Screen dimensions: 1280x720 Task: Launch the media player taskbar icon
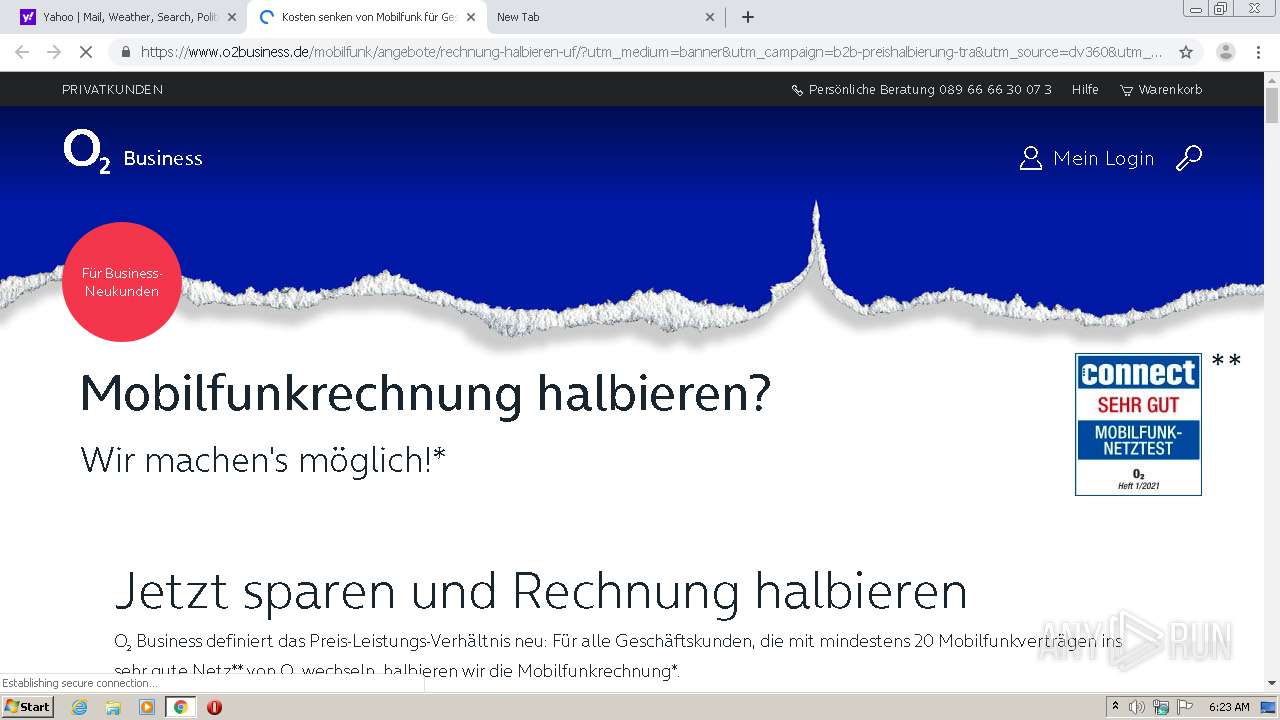[x=147, y=707]
